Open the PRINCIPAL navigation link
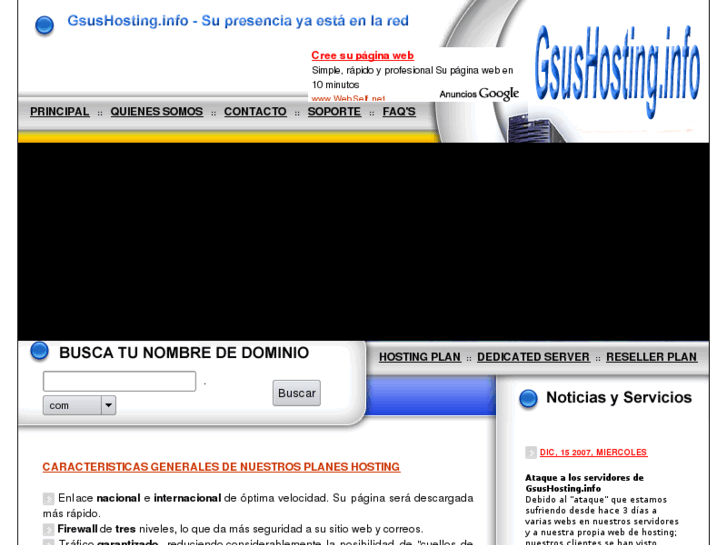The width and height of the screenshot is (727, 545). coord(59,112)
